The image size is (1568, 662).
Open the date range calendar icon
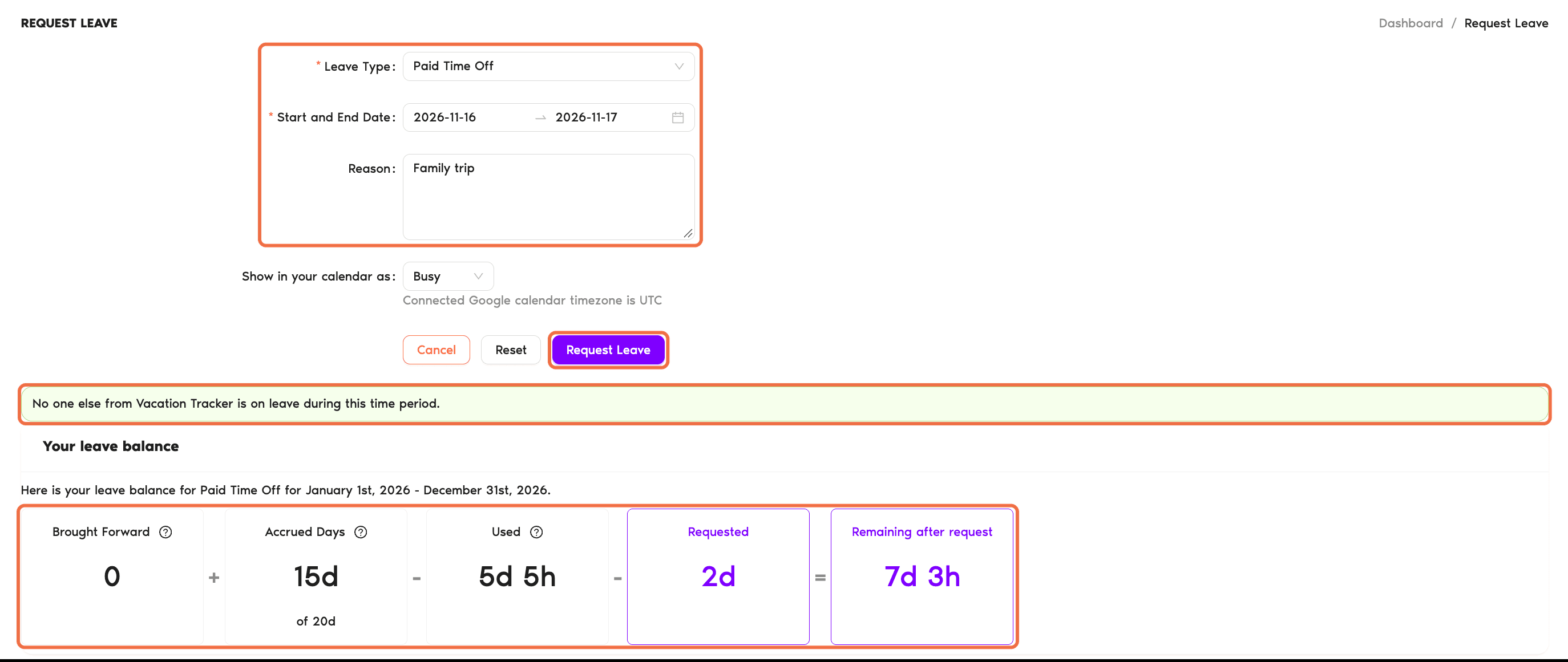click(677, 117)
